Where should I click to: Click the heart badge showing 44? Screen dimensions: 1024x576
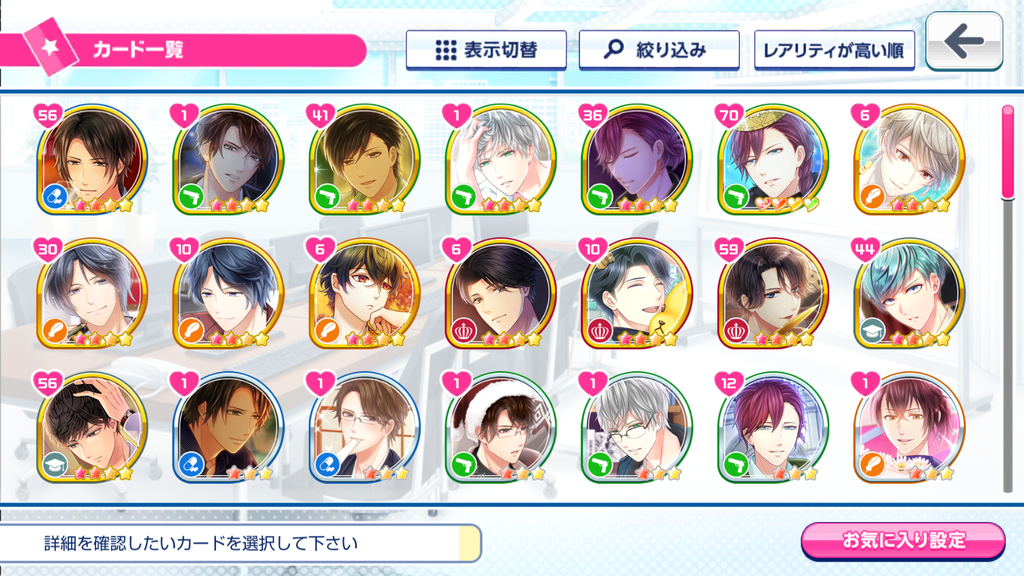pos(865,249)
